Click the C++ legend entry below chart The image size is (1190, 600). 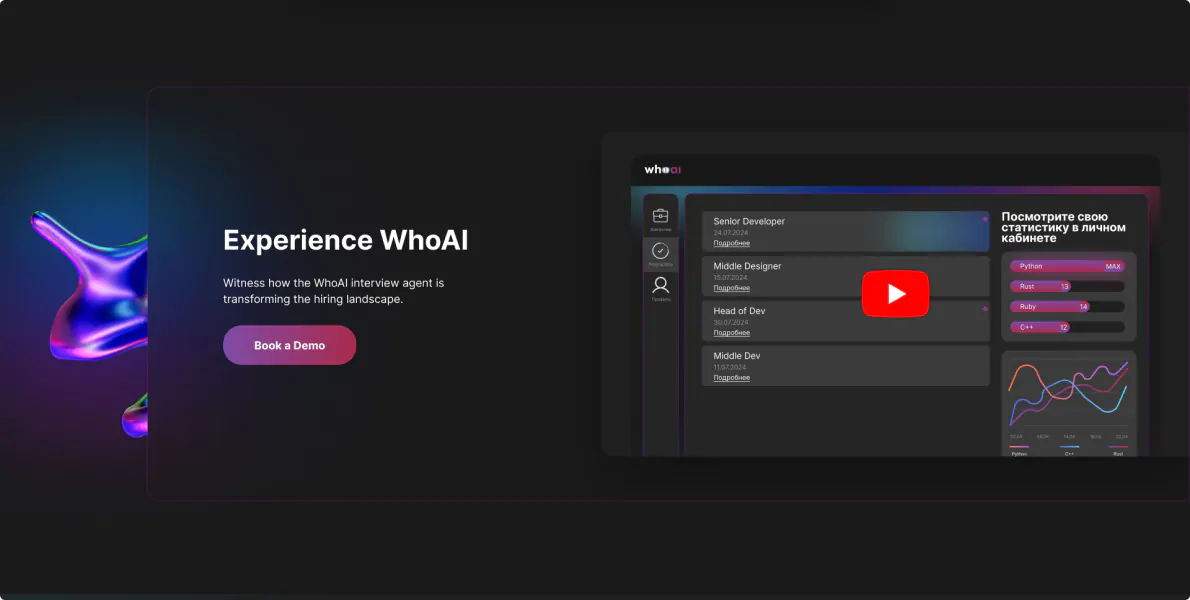point(1069,451)
